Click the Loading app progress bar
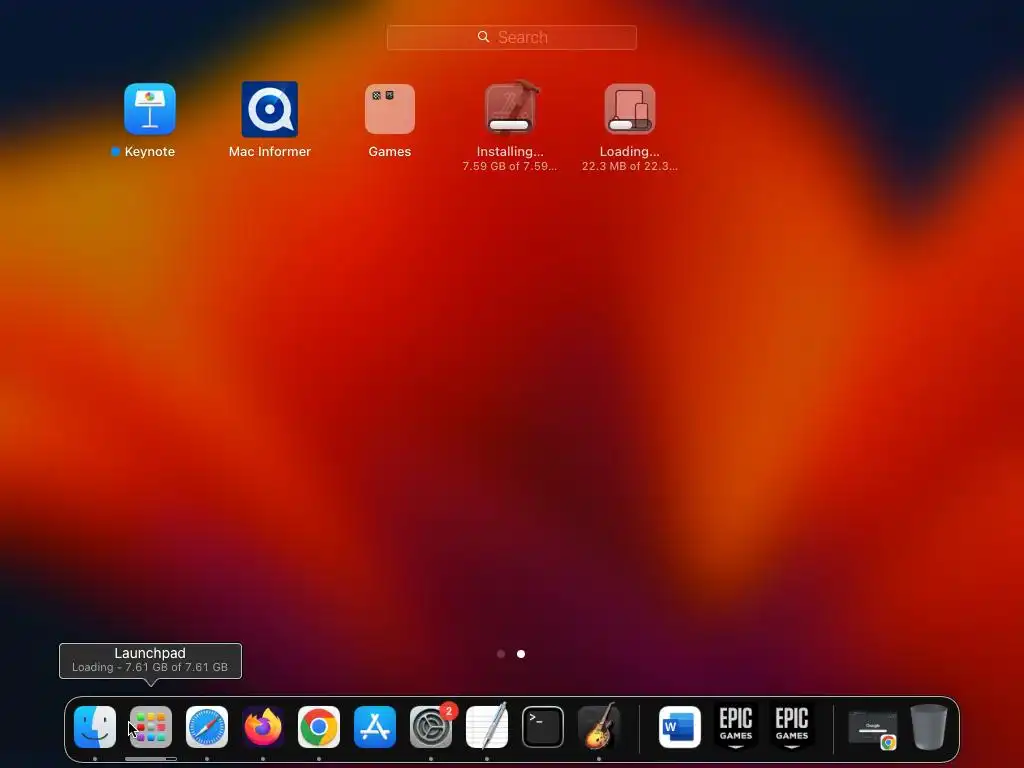This screenshot has height=768, width=1024. tap(630, 125)
